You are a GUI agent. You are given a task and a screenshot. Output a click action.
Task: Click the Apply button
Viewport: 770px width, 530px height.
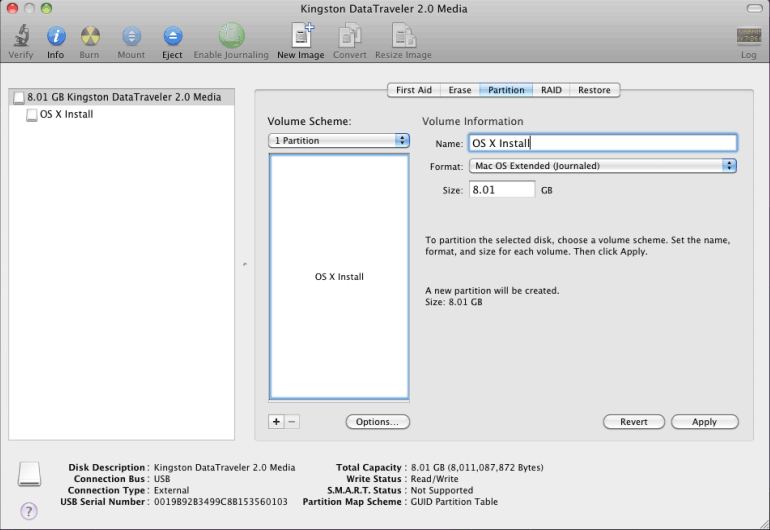tap(705, 421)
